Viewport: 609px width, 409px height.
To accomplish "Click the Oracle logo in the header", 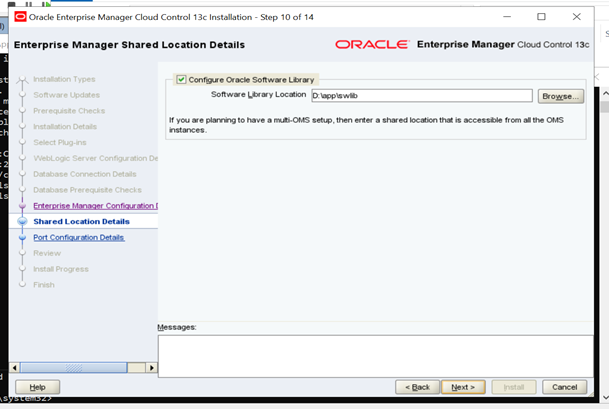I will 371,45.
